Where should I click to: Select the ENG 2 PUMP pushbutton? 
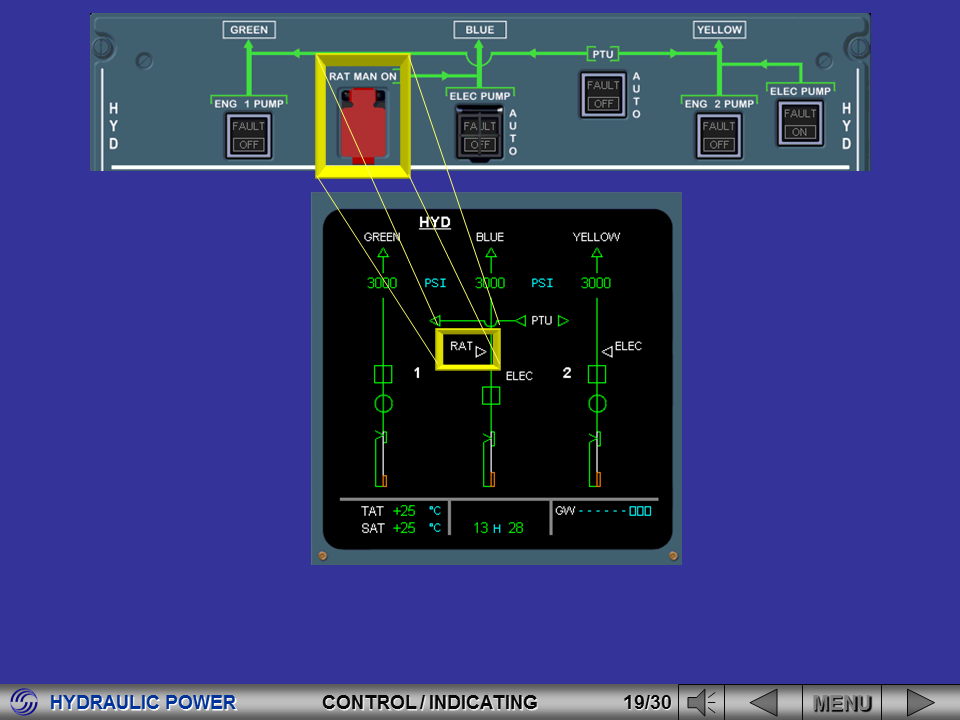[x=719, y=134]
